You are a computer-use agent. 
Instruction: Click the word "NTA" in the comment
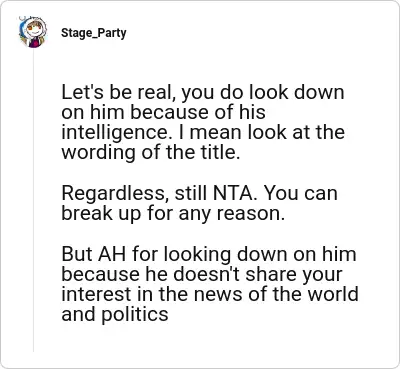point(233,193)
